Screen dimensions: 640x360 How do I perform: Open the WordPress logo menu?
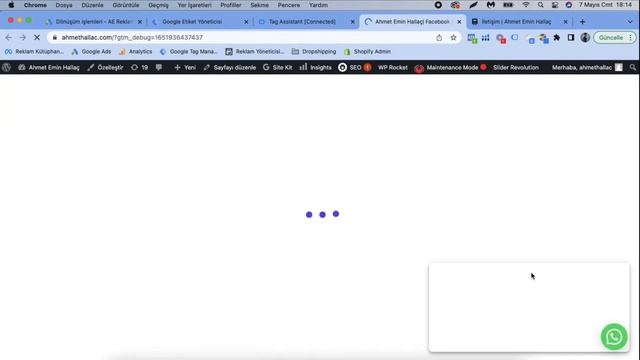[x=6, y=68]
